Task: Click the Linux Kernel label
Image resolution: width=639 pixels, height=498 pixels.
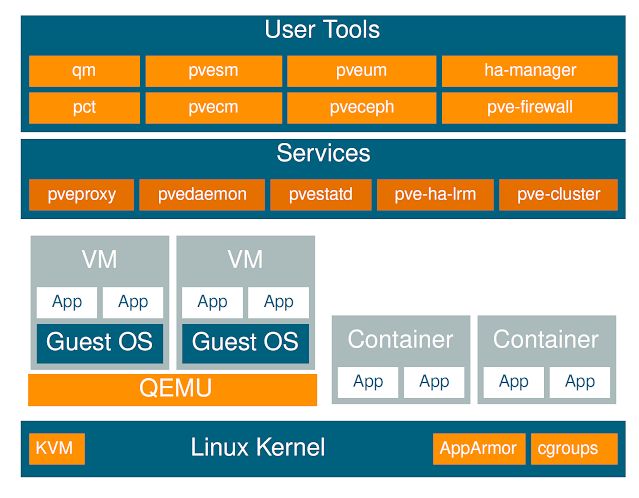Action: tap(258, 447)
